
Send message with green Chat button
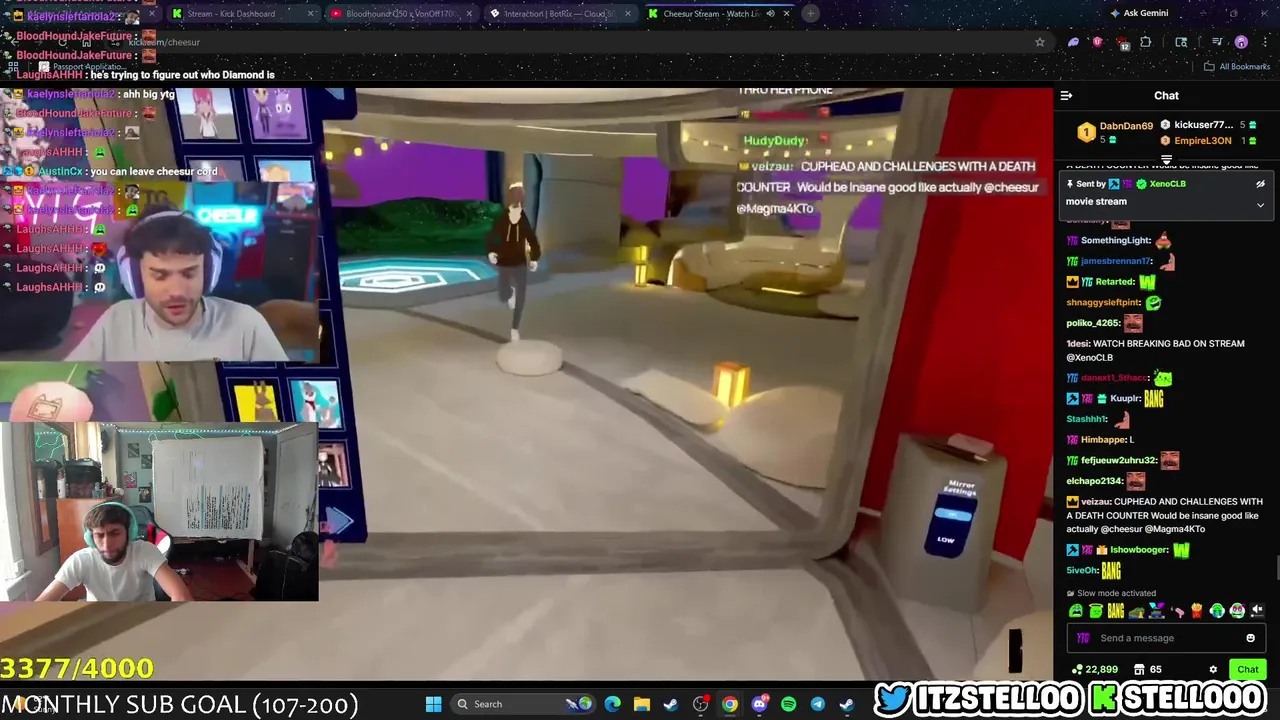[1247, 670]
